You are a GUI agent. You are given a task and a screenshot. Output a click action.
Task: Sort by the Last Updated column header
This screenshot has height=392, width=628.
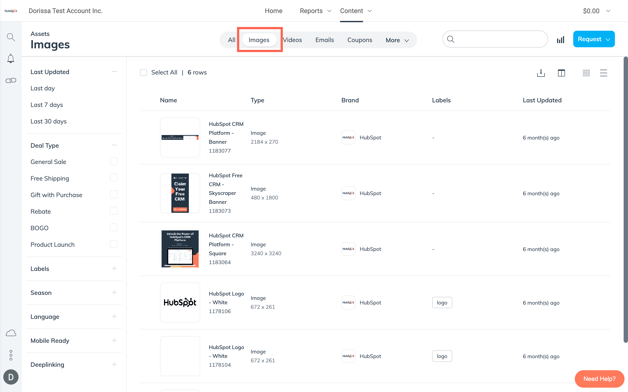[542, 100]
